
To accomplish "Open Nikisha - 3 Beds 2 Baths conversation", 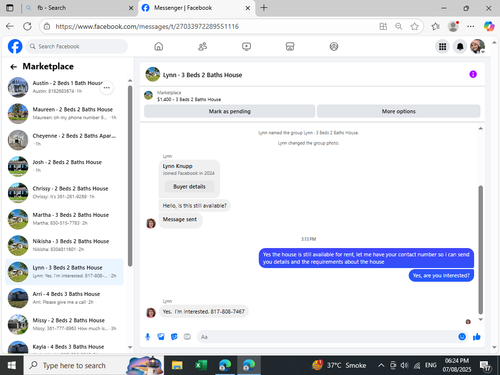I will (x=64, y=245).
